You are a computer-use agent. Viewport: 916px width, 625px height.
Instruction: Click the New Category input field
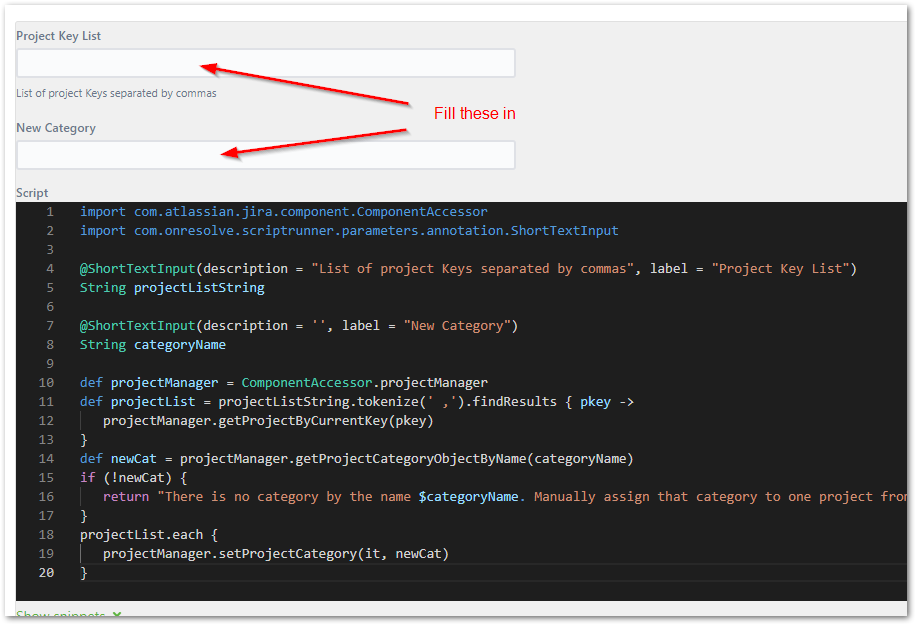(x=266, y=155)
